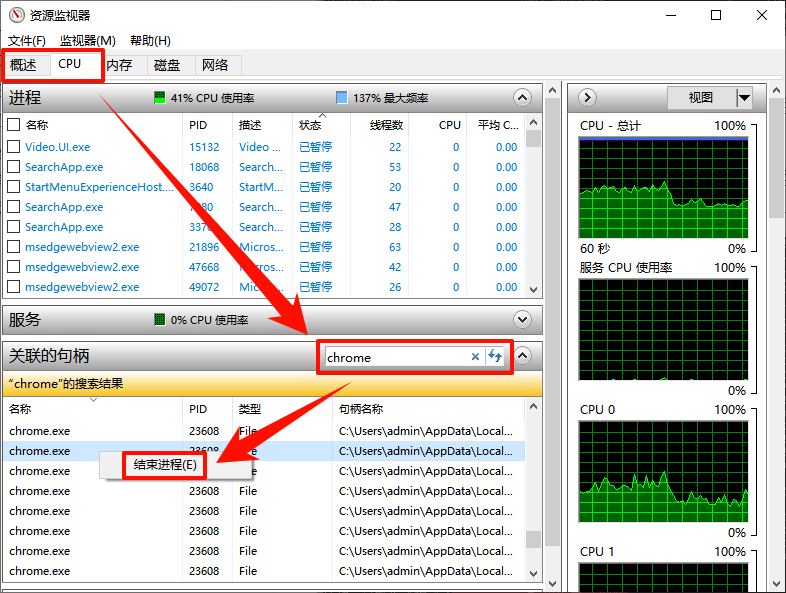
Task: Click the 服务 CPU 使用率 graph
Action: (663, 330)
